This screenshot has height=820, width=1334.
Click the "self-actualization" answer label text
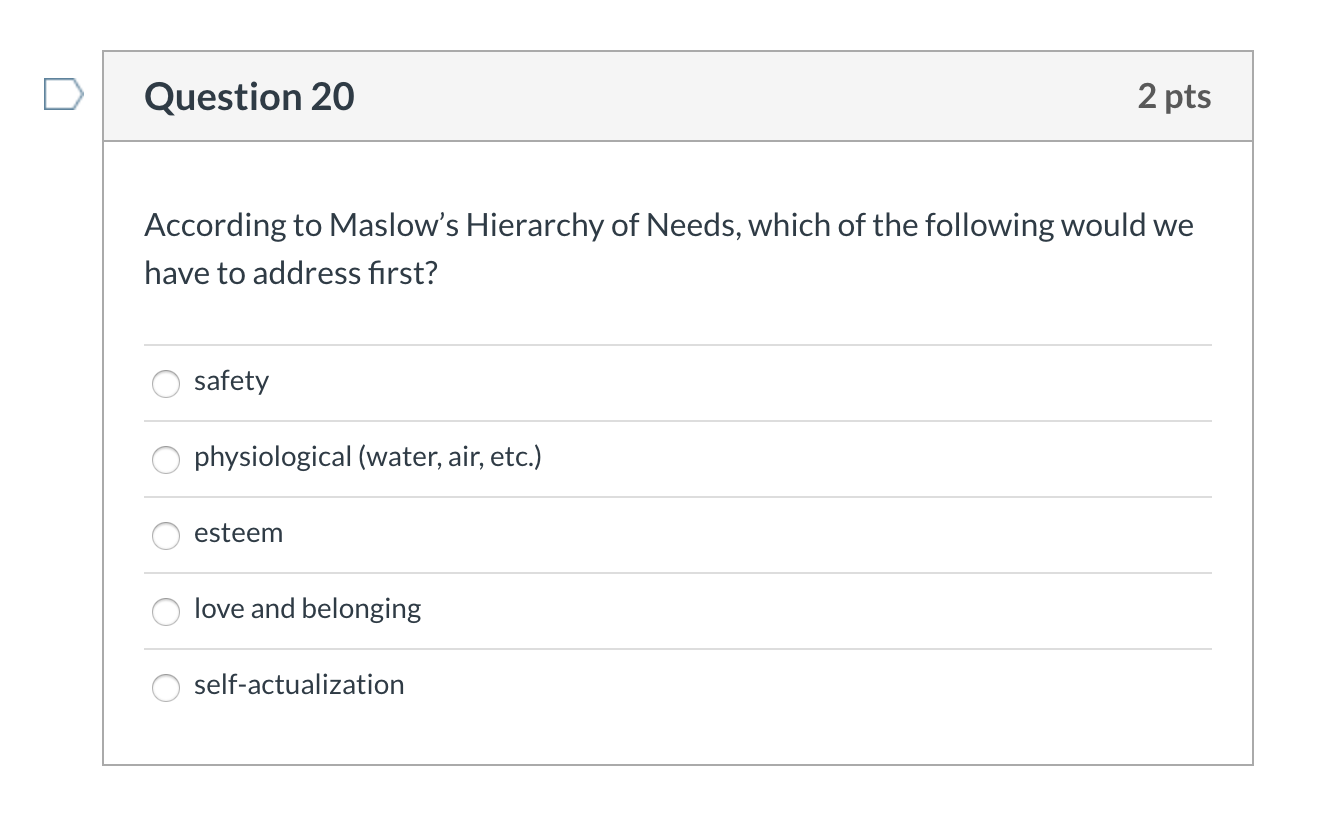(x=299, y=685)
